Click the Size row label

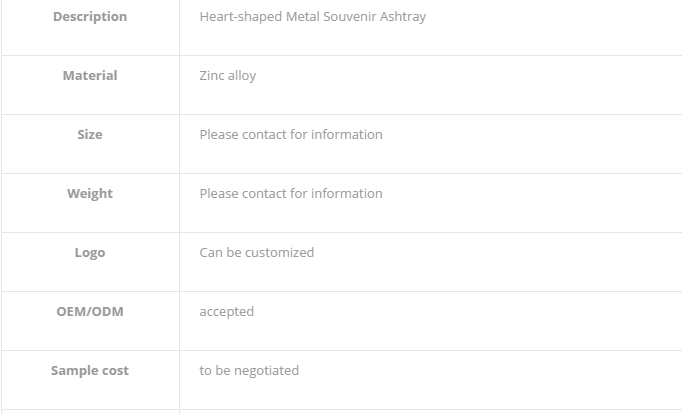click(90, 134)
